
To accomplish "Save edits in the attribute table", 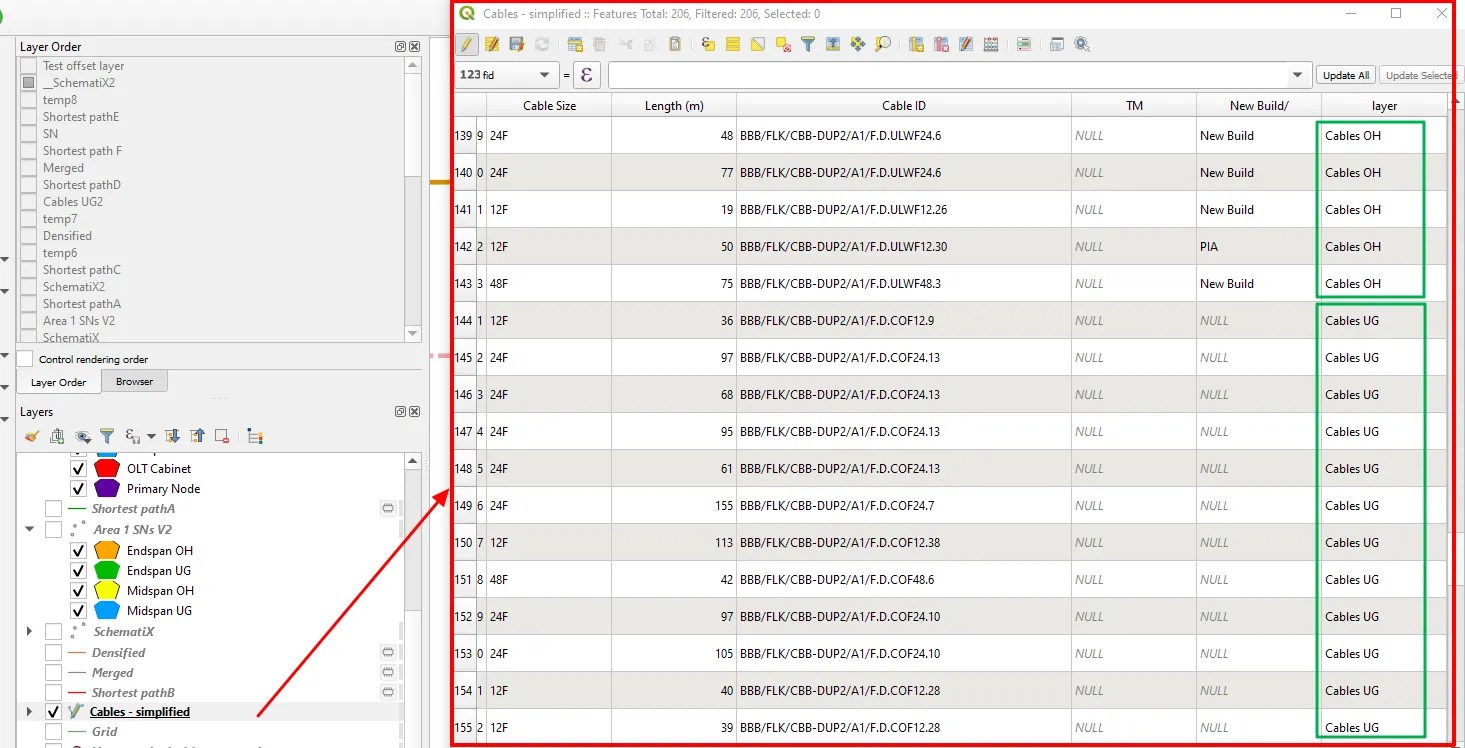I will [x=518, y=44].
